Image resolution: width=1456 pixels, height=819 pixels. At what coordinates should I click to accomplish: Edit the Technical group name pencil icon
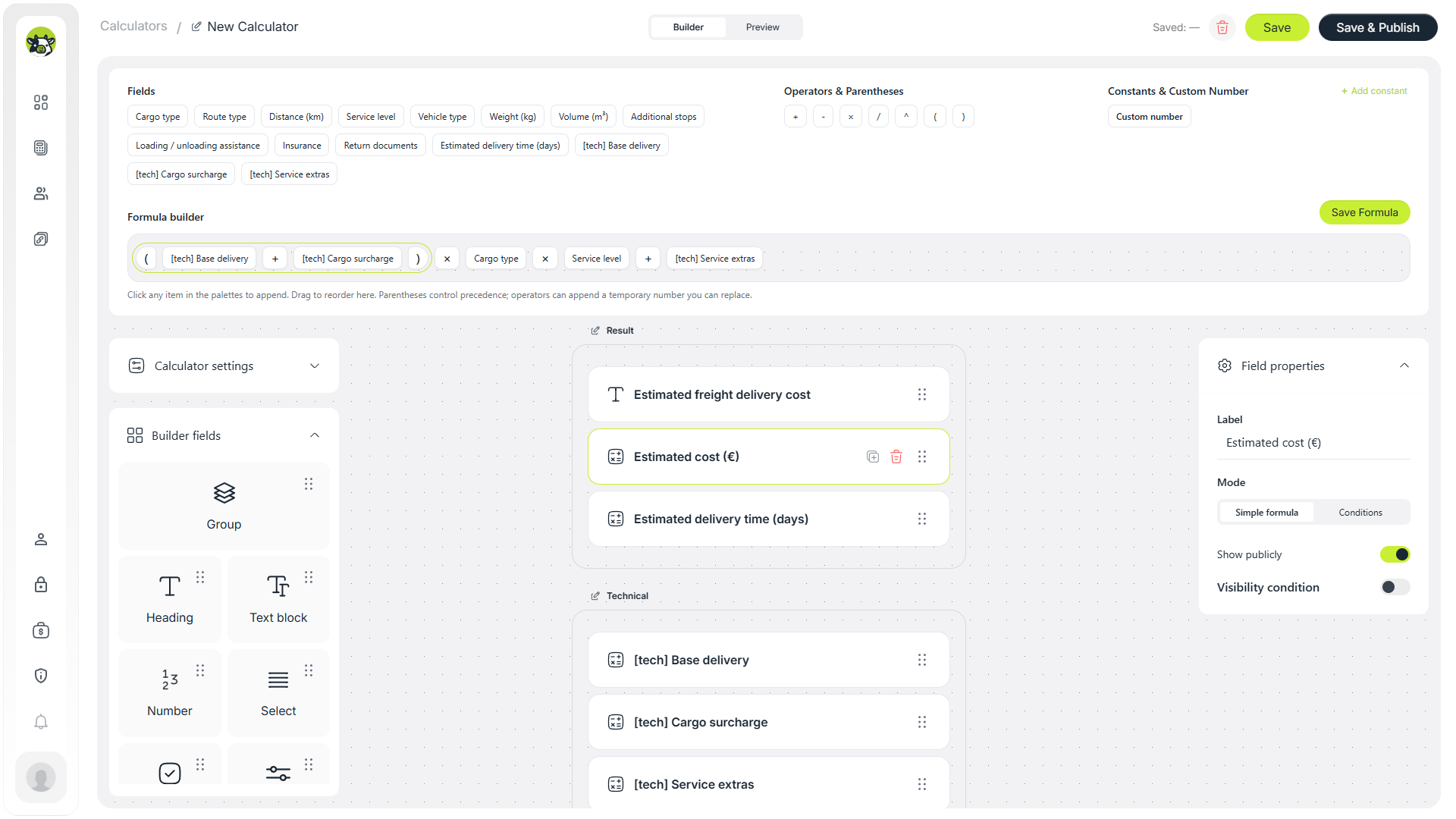pyautogui.click(x=595, y=596)
